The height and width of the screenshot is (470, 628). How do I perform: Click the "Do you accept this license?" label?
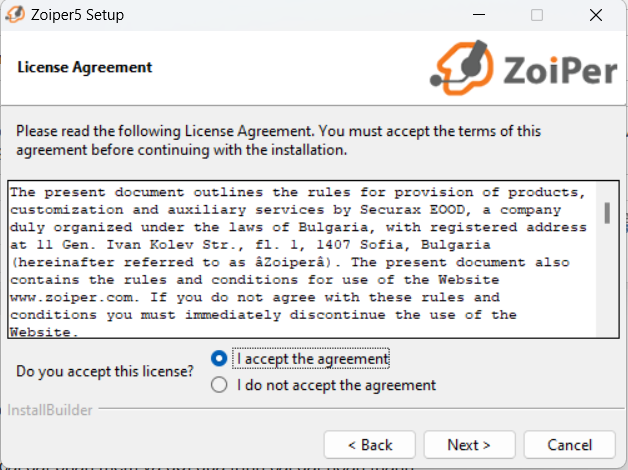[105, 372]
